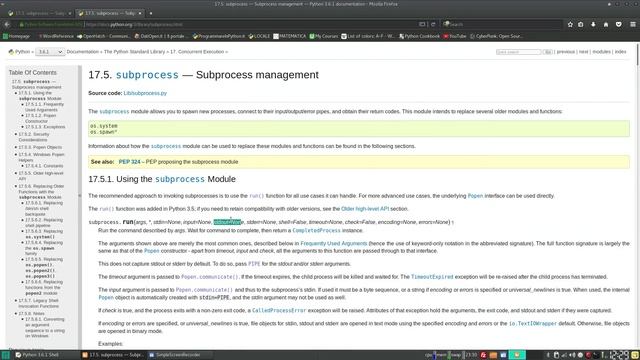
Task: Open the TimeoutExpired link
Action: pos(432,277)
